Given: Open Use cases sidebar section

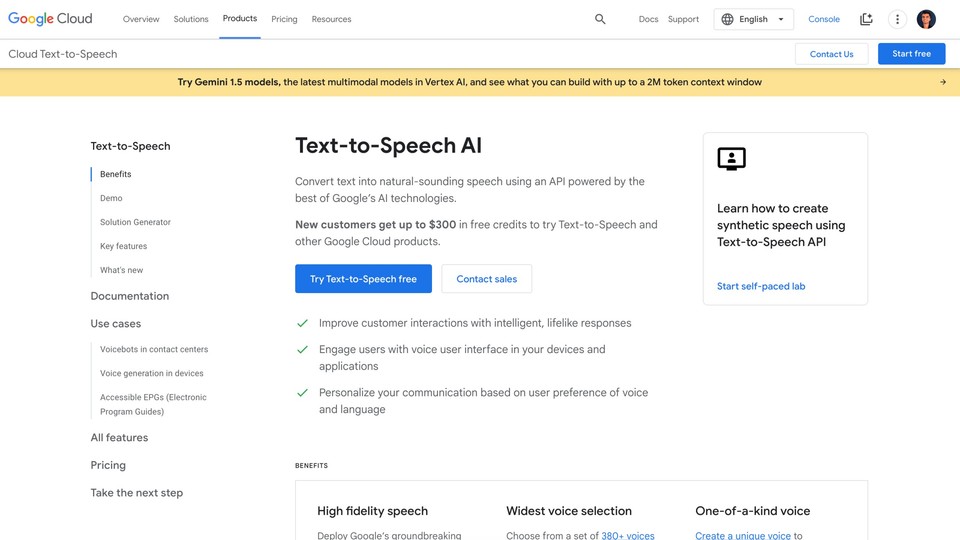Looking at the screenshot, I should click(116, 323).
